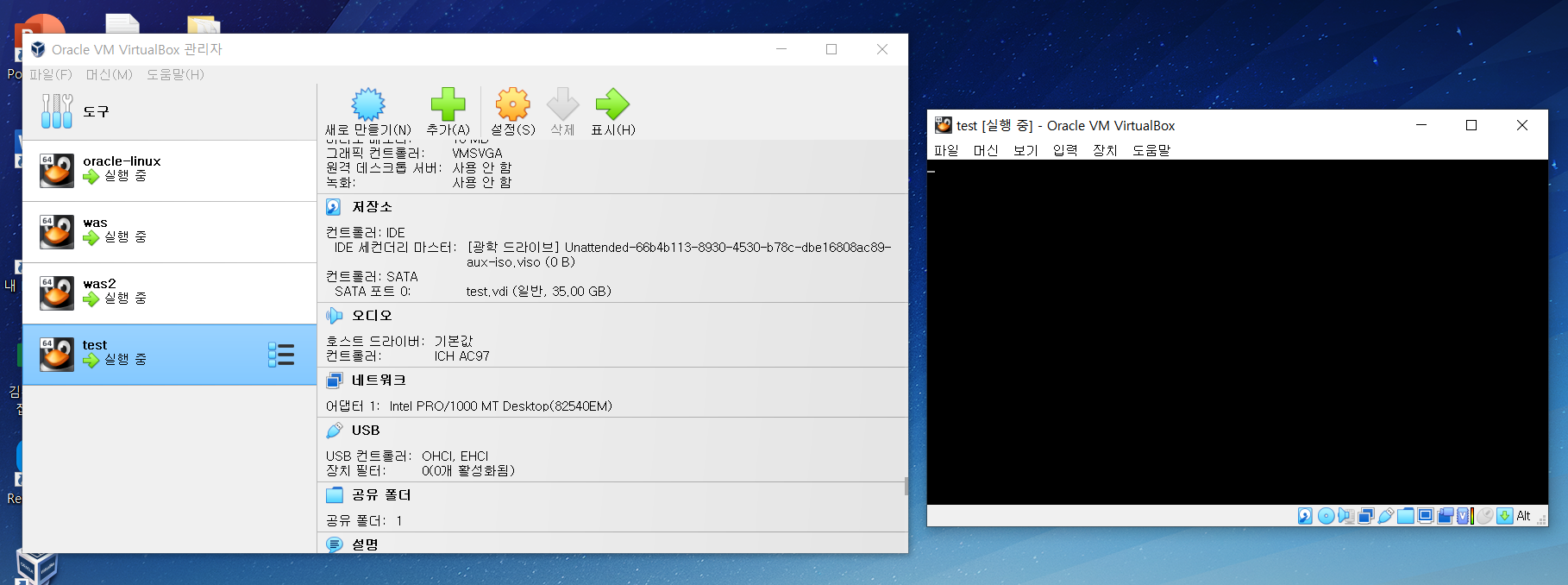The width and height of the screenshot is (1568, 585).
Task: Select the was virtual machine
Action: pyautogui.click(x=169, y=232)
